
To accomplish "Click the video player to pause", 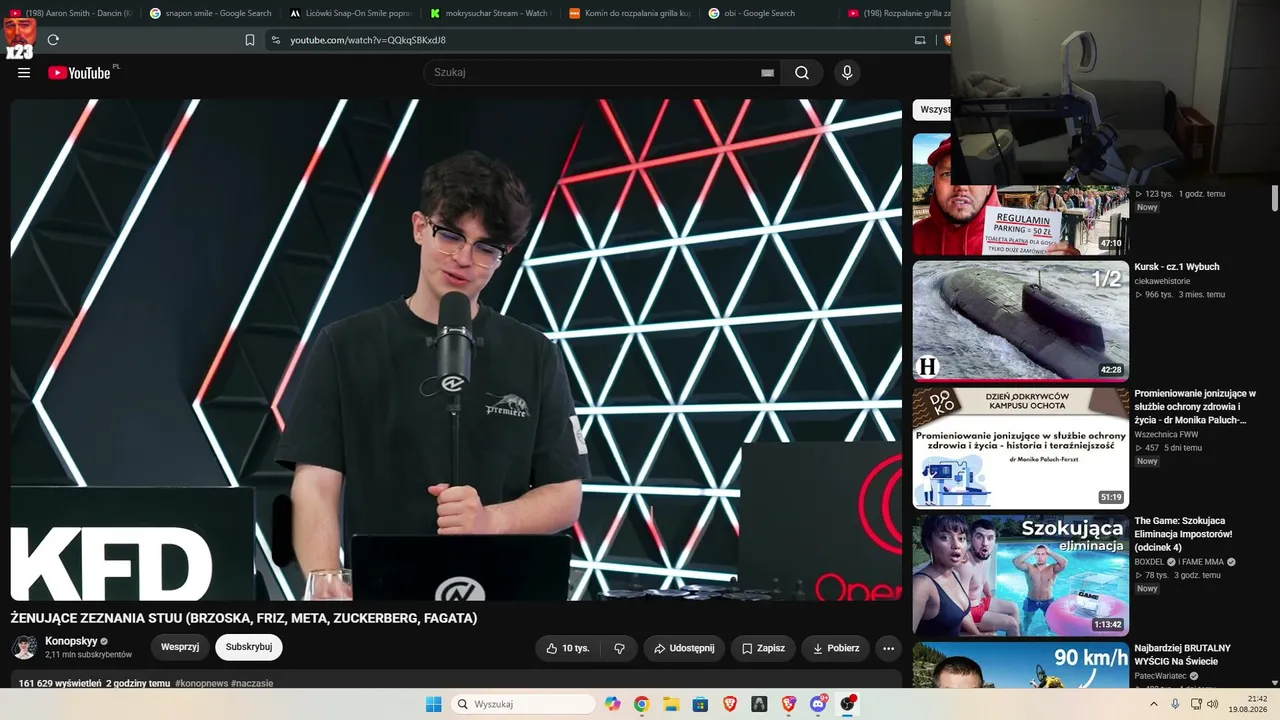I will point(456,349).
